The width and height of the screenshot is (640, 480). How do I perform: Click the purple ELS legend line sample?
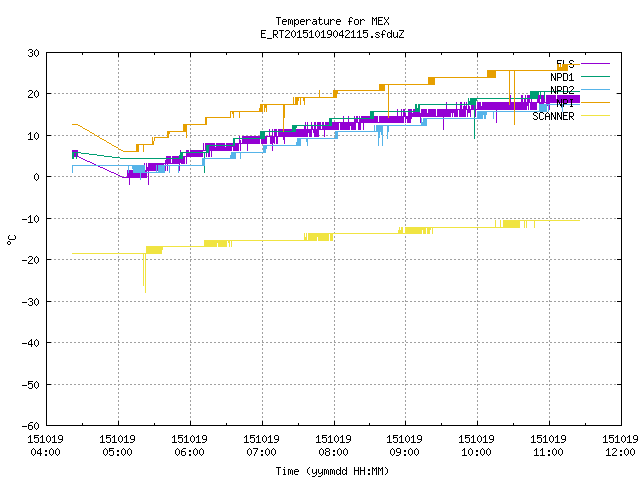(595, 64)
